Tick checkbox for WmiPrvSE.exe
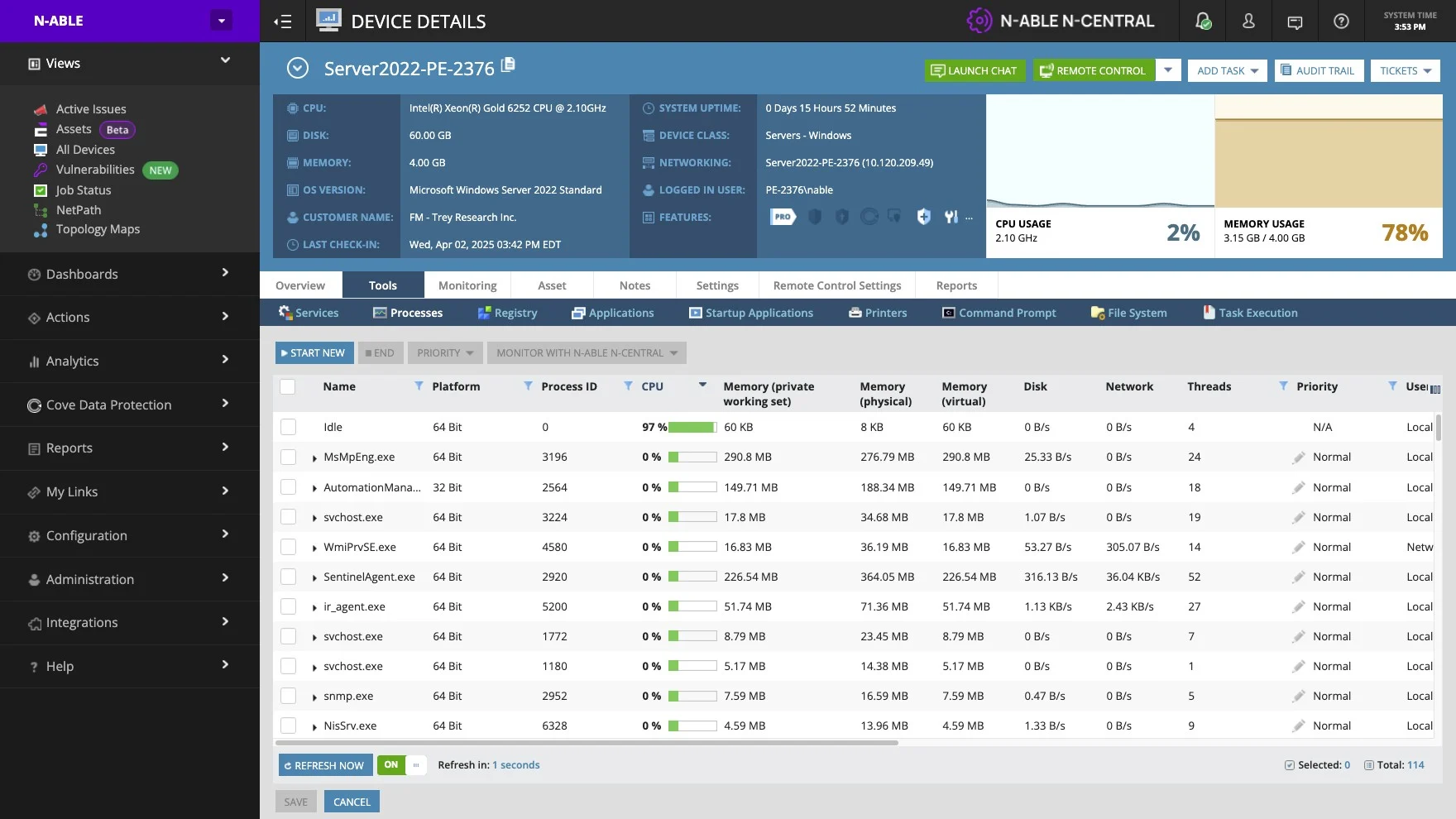The image size is (1456, 819). tap(288, 547)
